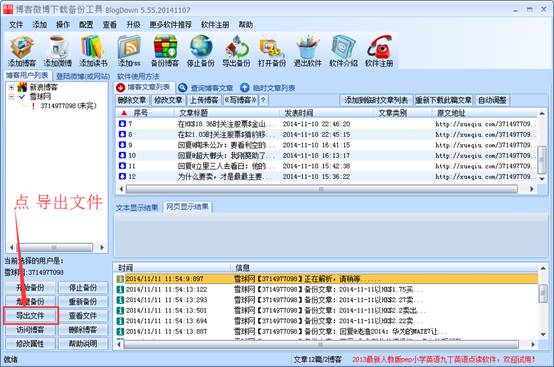Switch to the 文本显示结果 tab
This screenshot has width=554, height=367.
[x=137, y=208]
